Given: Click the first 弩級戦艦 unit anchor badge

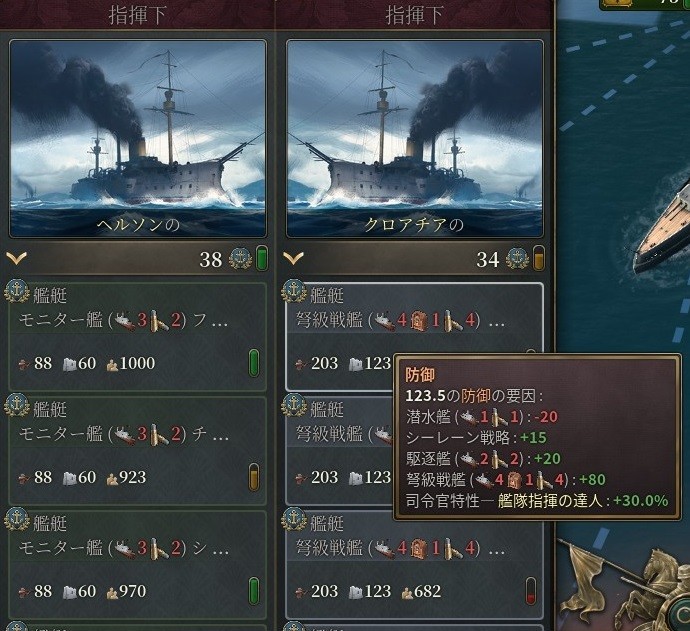Looking at the screenshot, I should pos(294,291).
